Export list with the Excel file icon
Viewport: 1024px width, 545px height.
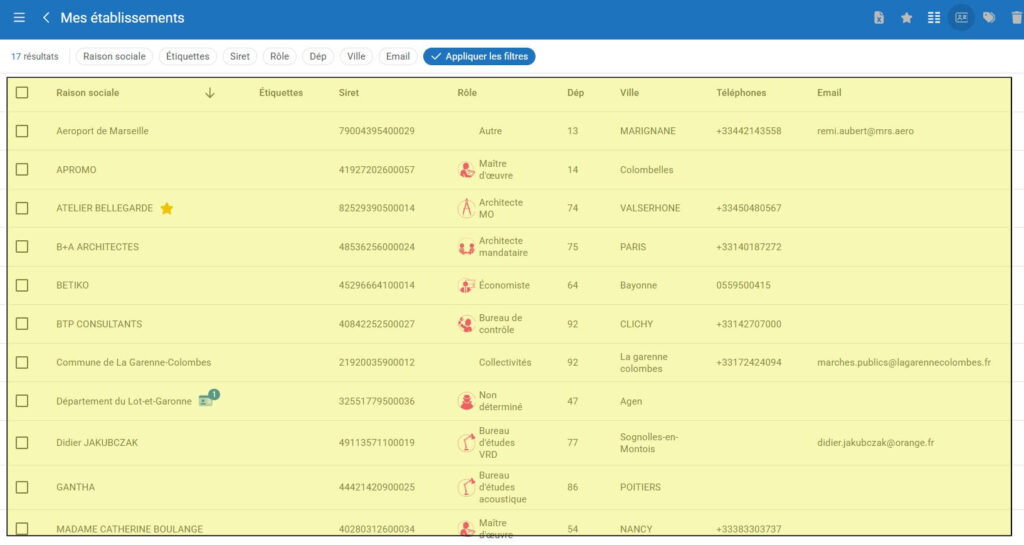879,18
